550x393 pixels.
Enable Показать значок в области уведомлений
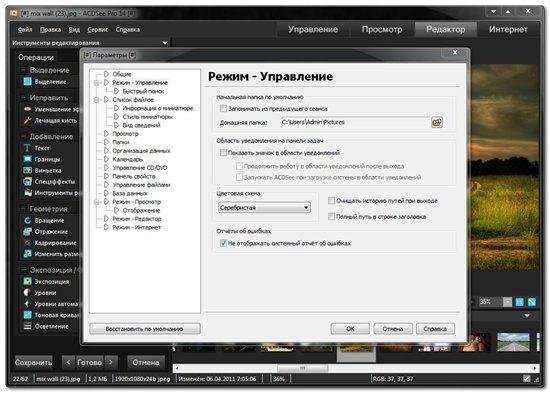(223, 153)
